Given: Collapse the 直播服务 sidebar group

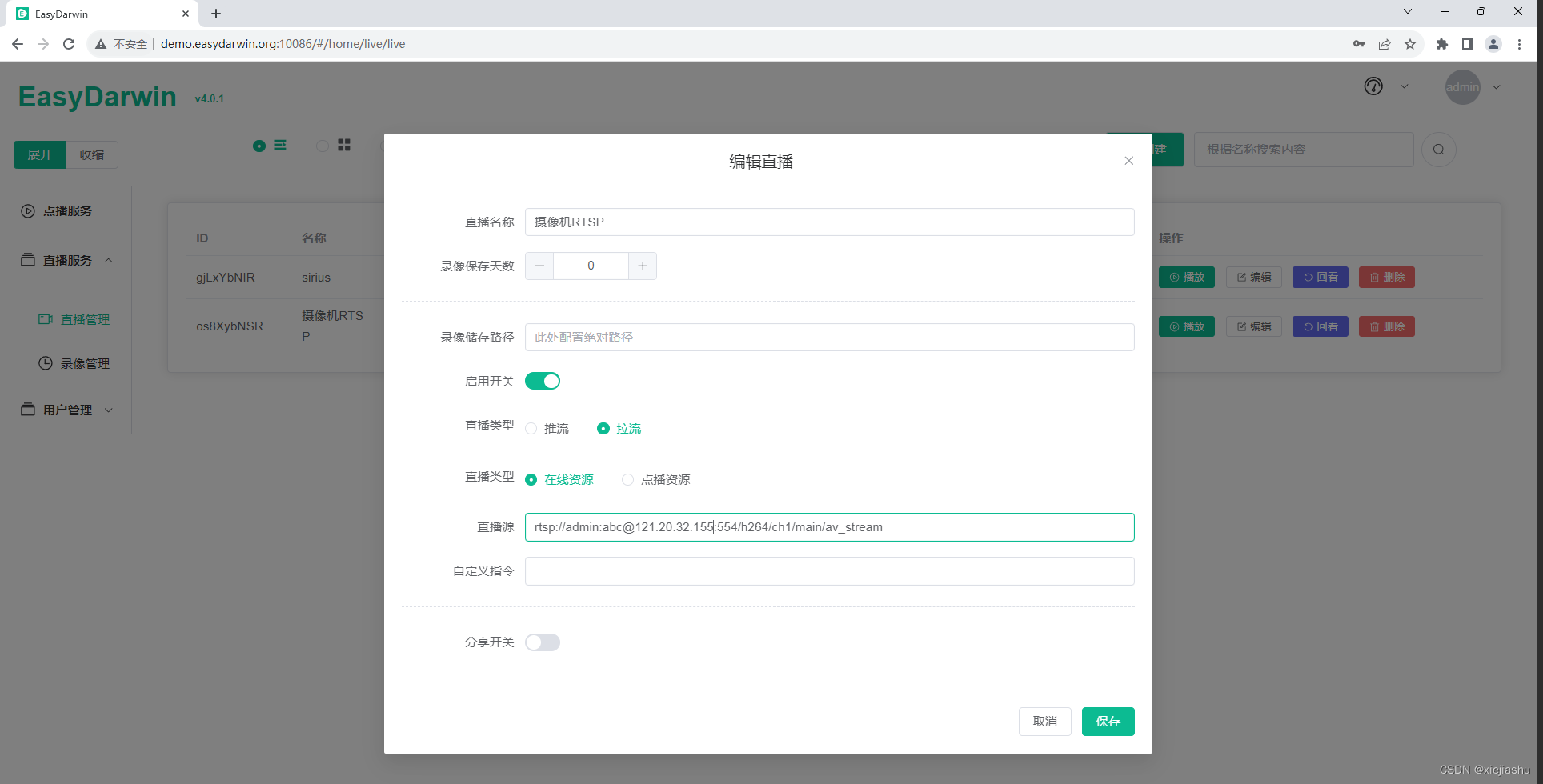Looking at the screenshot, I should (x=67, y=261).
